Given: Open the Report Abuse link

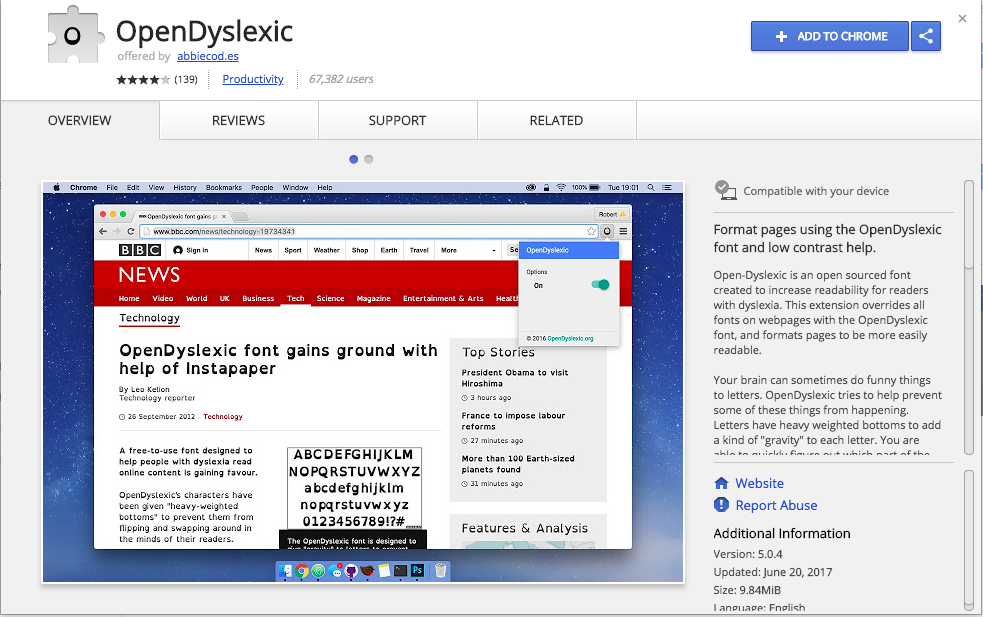Looking at the screenshot, I should coord(776,505).
